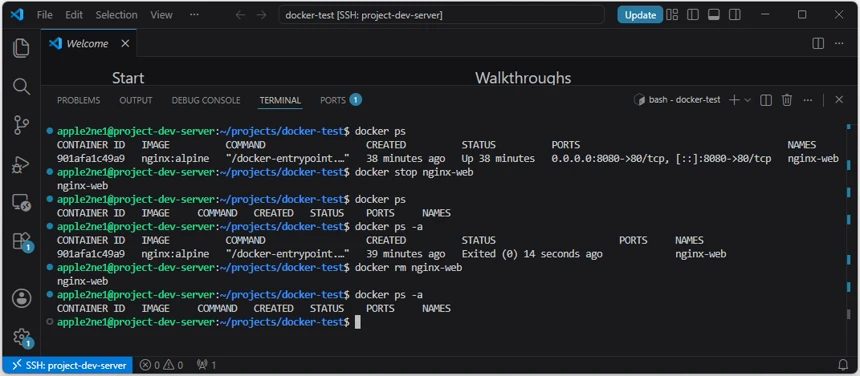Toggle the secondary side bar
The image size is (860, 376).
[x=734, y=15]
